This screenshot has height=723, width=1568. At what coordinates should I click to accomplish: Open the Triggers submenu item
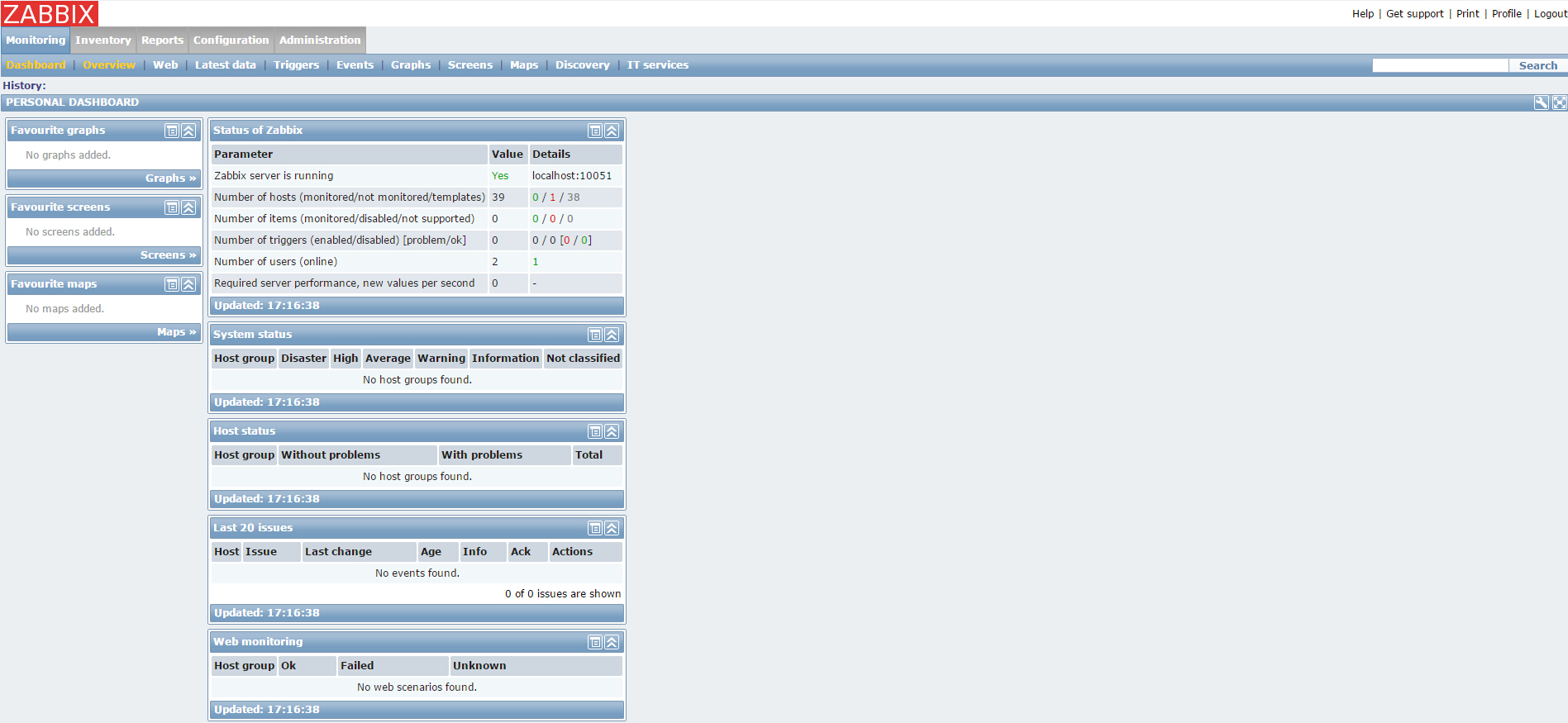(x=296, y=65)
